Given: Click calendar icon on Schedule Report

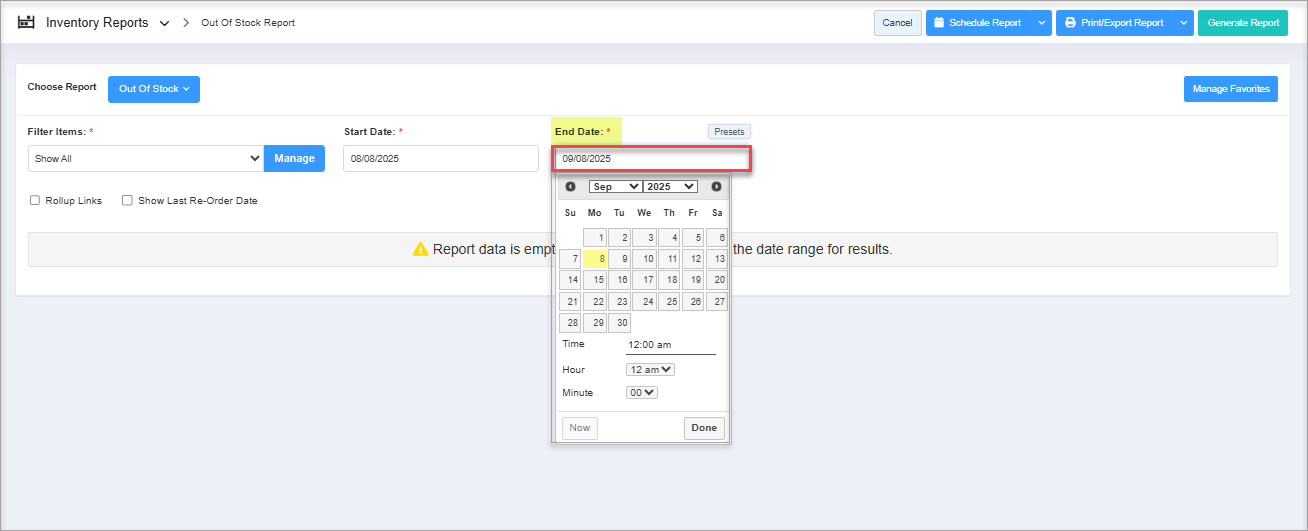Looking at the screenshot, I should point(939,23).
